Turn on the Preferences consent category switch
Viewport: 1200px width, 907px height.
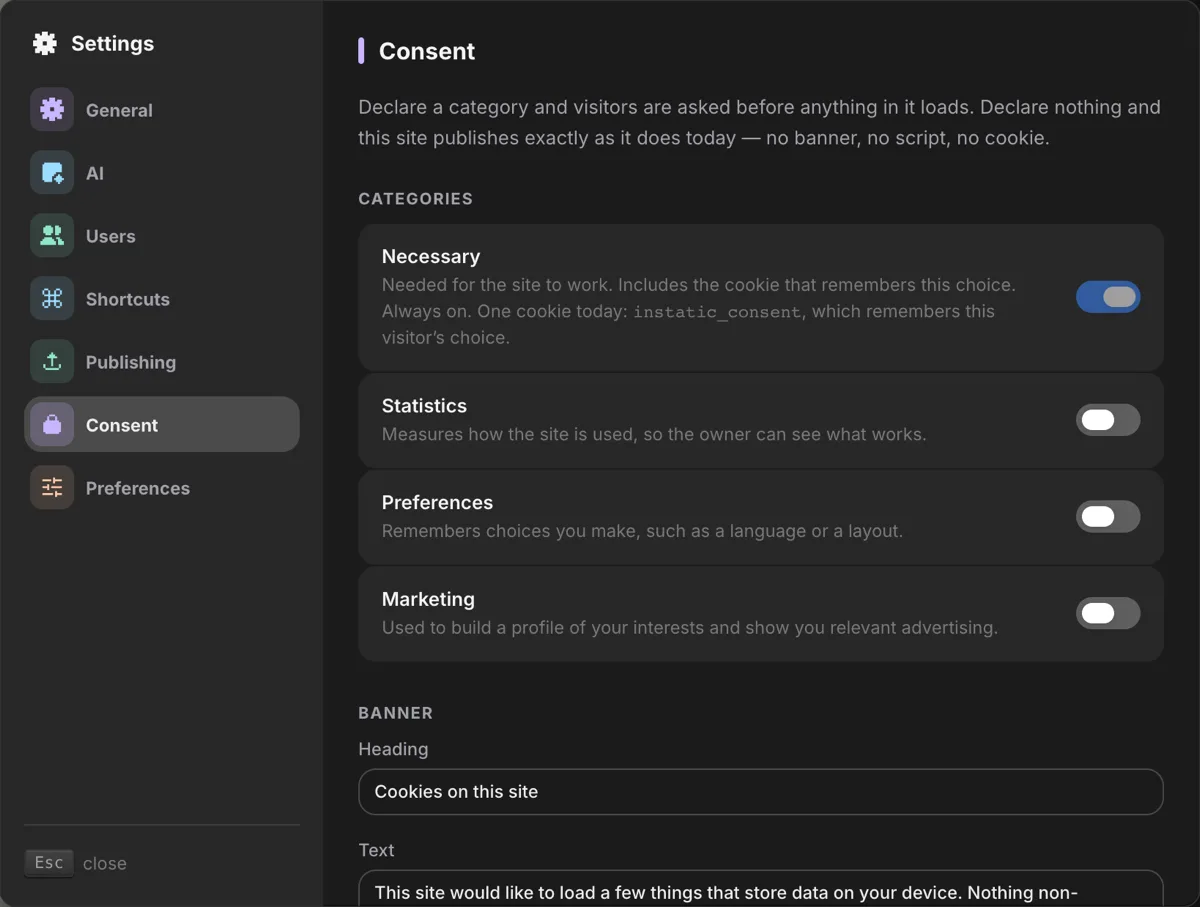[x=1108, y=517]
